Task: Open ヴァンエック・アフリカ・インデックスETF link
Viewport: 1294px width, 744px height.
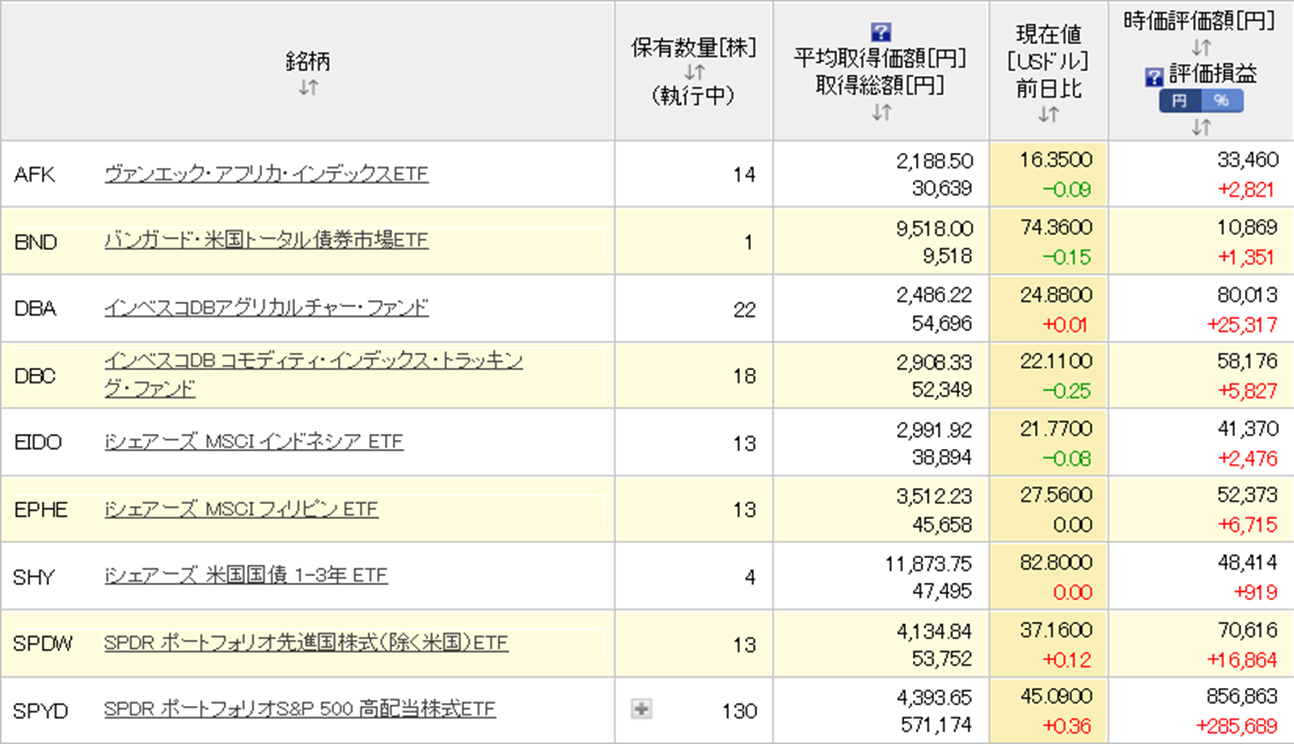Action: tap(266, 174)
